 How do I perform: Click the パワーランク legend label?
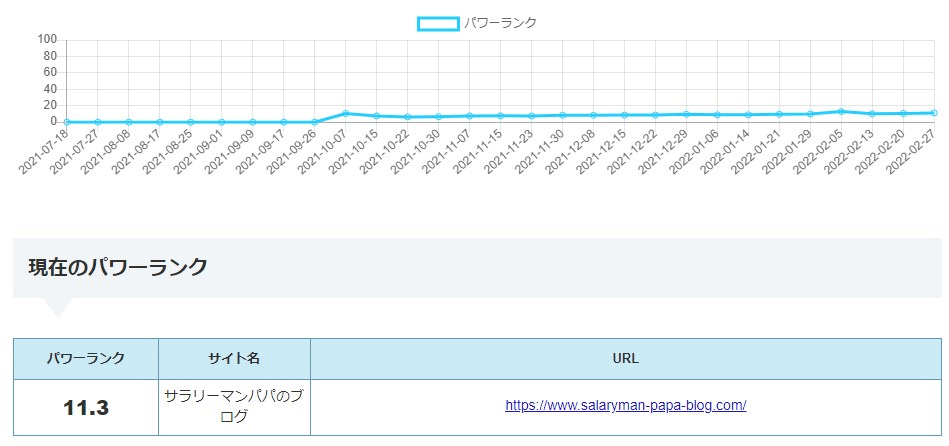point(500,23)
